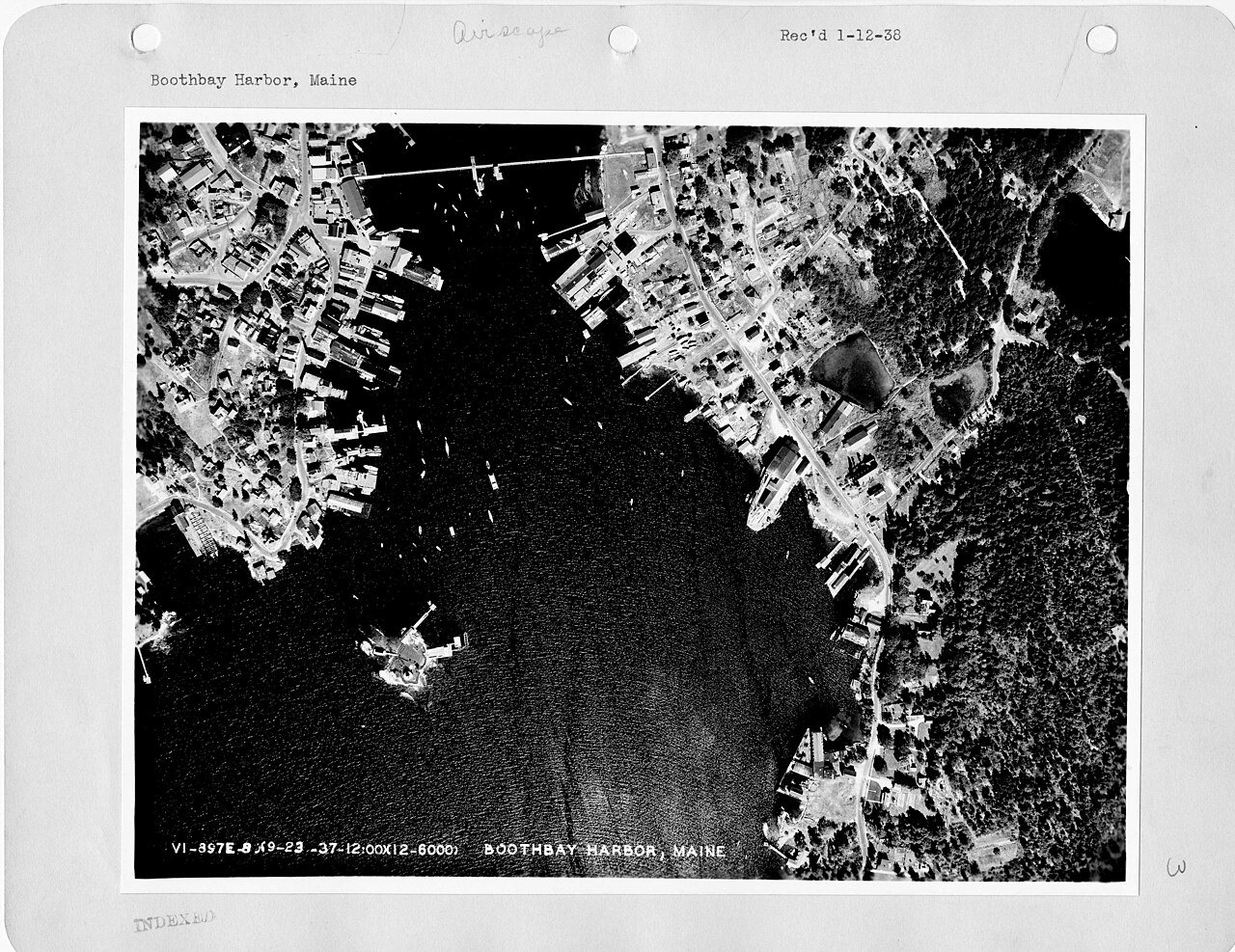
Task: Click the typed "Boothbay Harbor, Maine" caption above the photo
Action: tap(253, 80)
